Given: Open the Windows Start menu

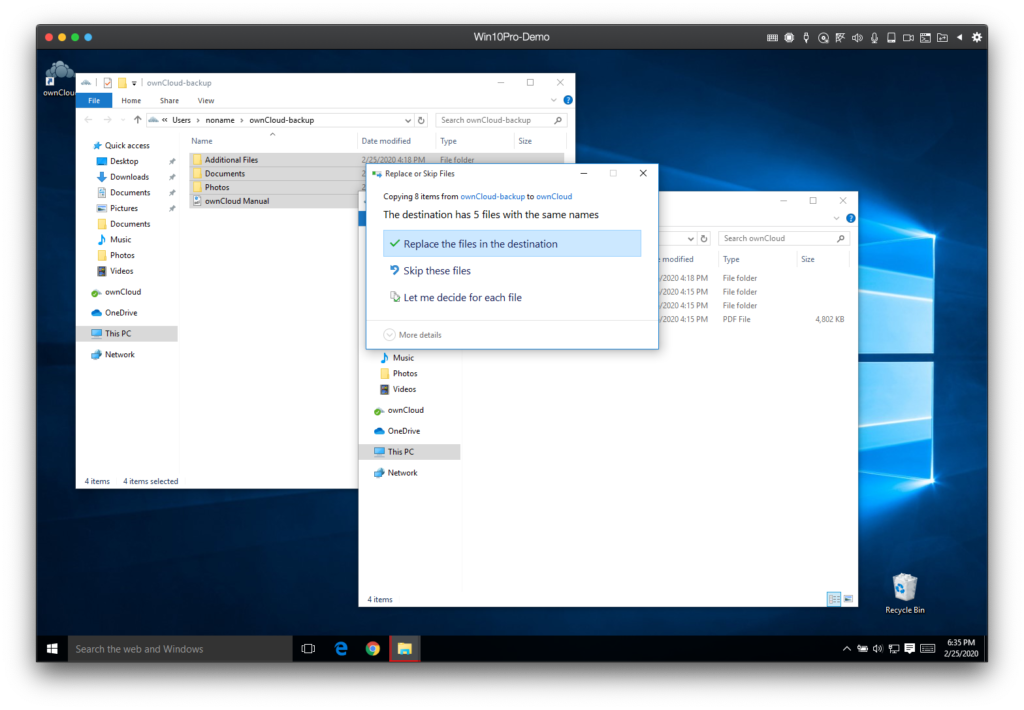Looking at the screenshot, I should 52,649.
